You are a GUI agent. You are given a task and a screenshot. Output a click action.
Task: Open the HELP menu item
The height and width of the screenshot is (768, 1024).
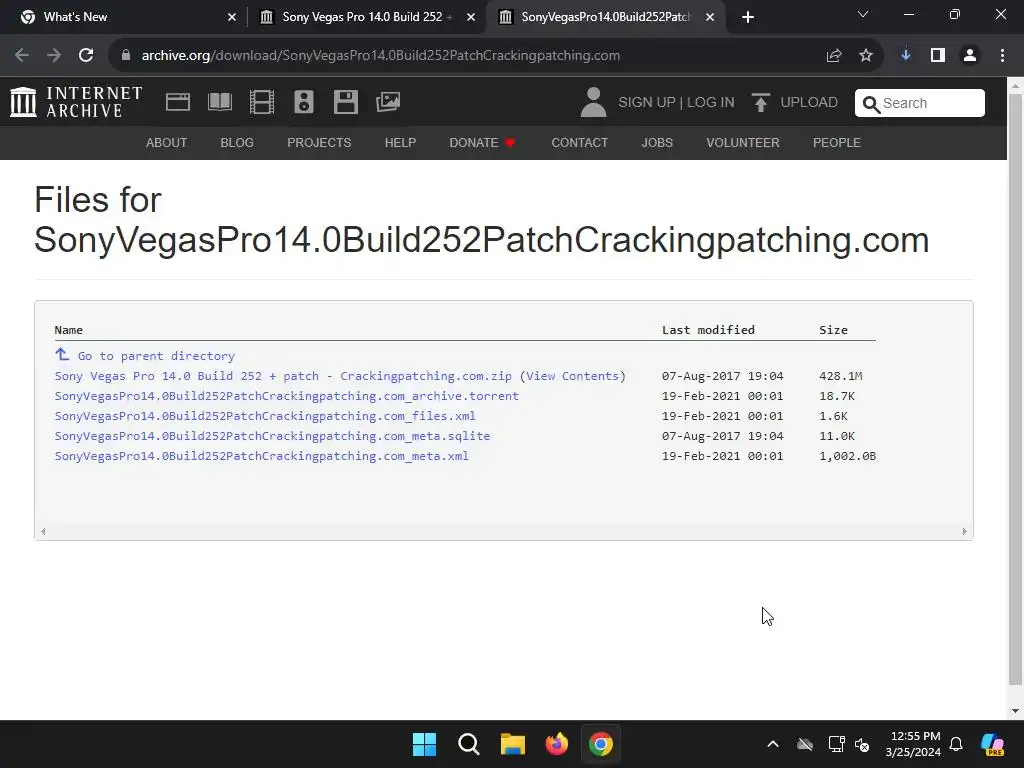coord(400,142)
